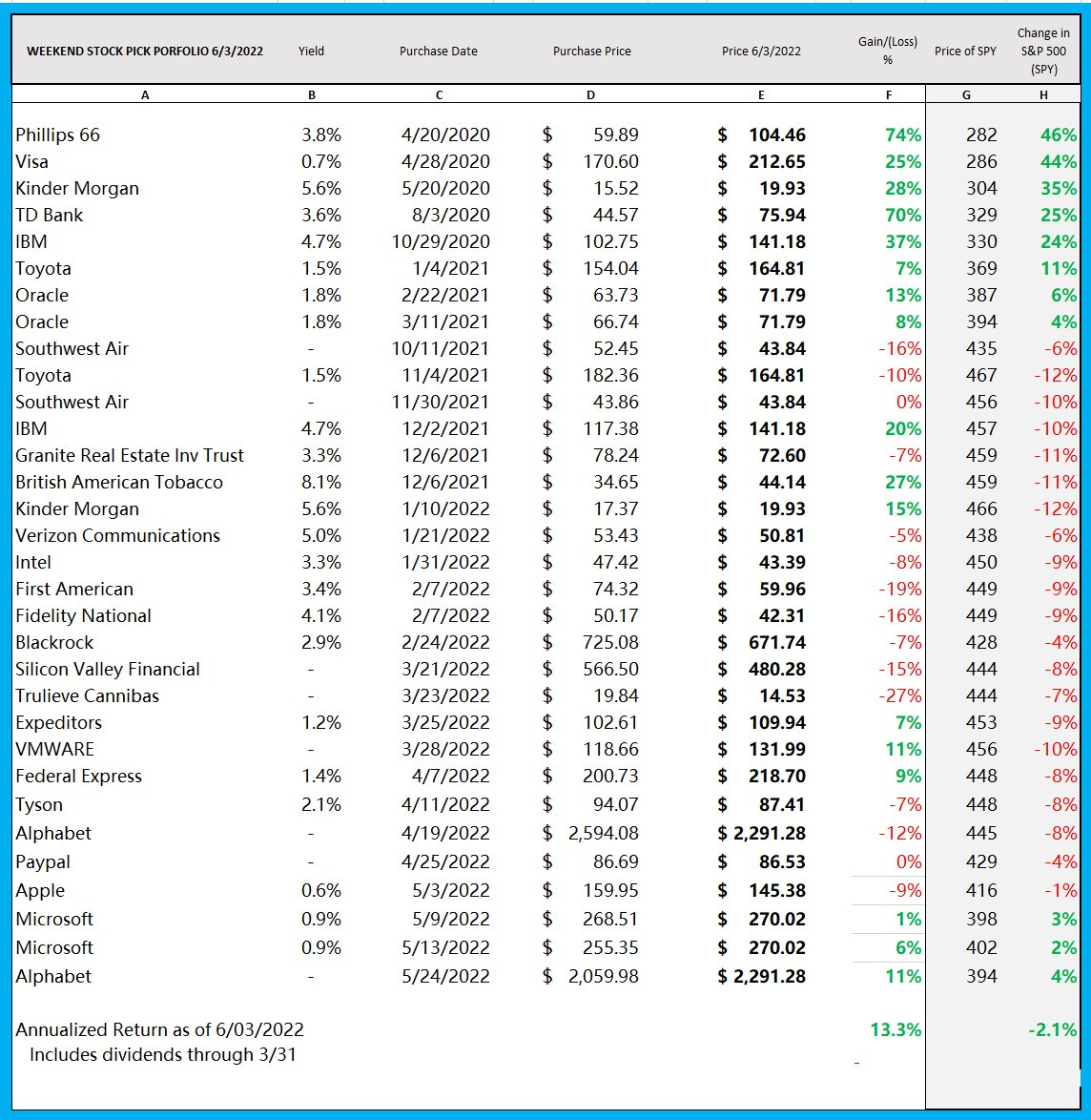Select the 5.0% yield cell
Image resolution: width=1091 pixels, height=1120 pixels.
coord(321,536)
